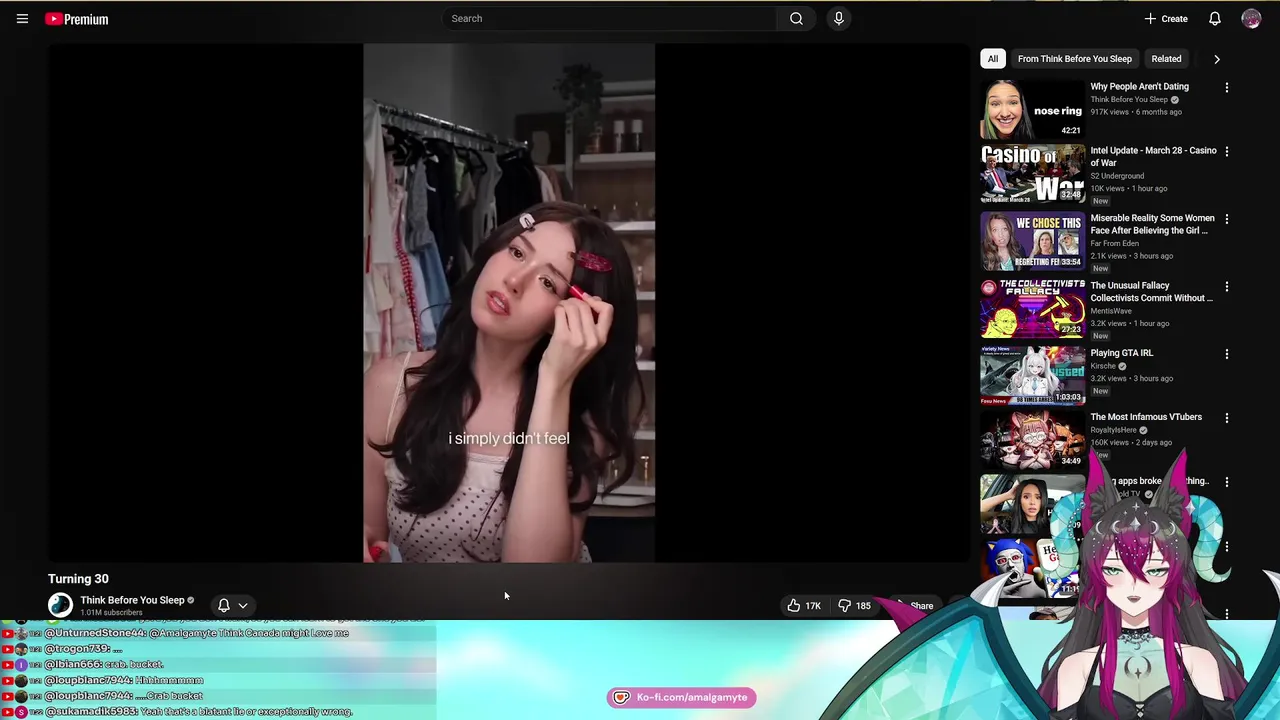Open The Collectivist's Fallacy thumbnail
The image size is (1280, 720).
1032,308
